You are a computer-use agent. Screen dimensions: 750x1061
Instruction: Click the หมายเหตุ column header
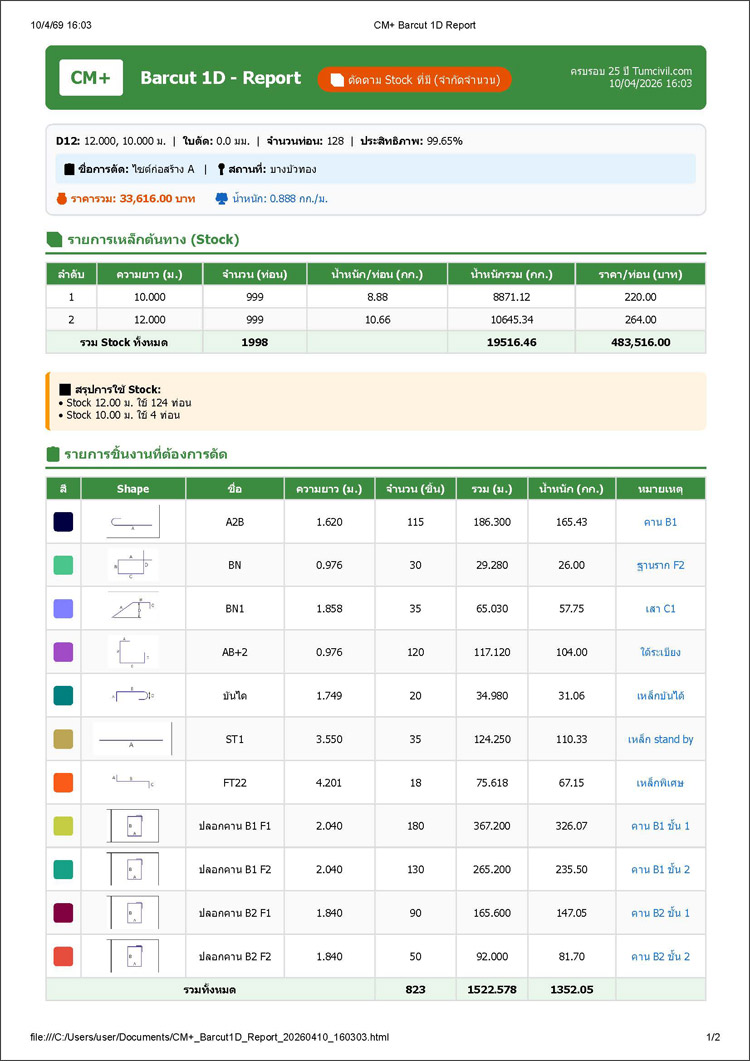(660, 489)
